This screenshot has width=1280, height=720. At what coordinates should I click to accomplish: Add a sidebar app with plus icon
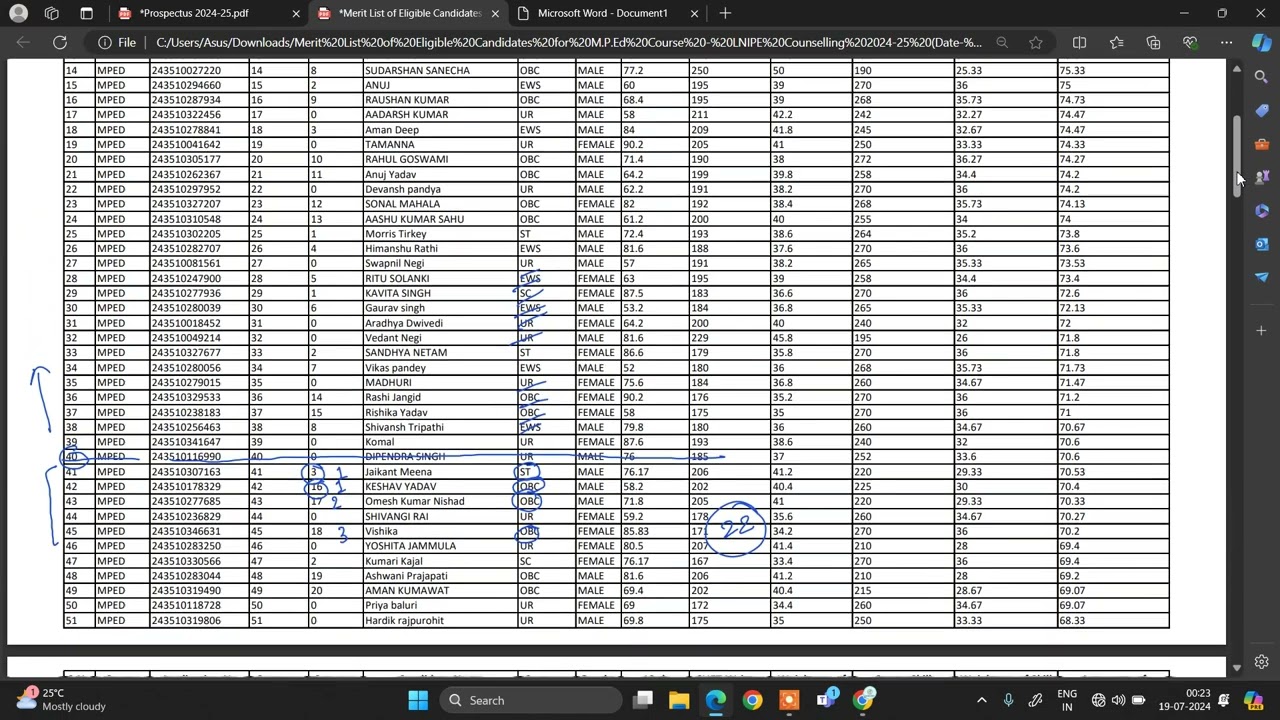[1261, 330]
